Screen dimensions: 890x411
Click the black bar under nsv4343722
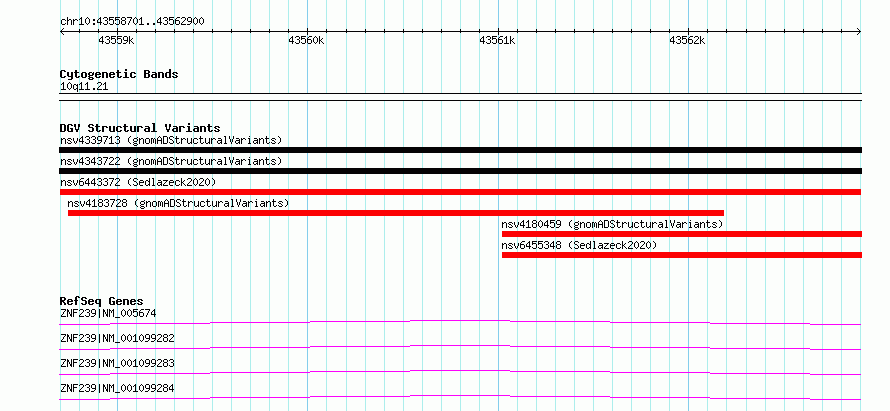click(x=460, y=171)
